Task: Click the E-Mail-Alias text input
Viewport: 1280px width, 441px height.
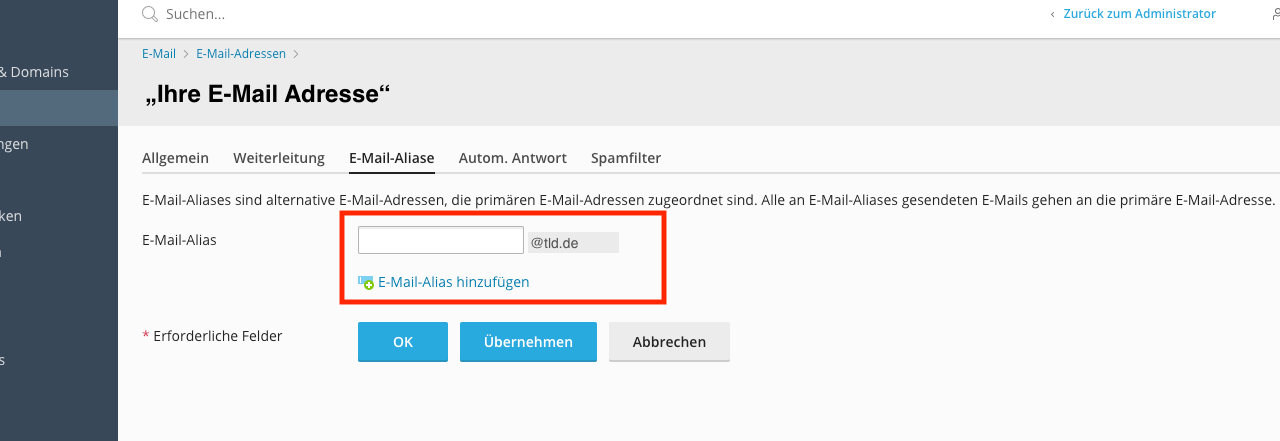Action: tap(441, 240)
